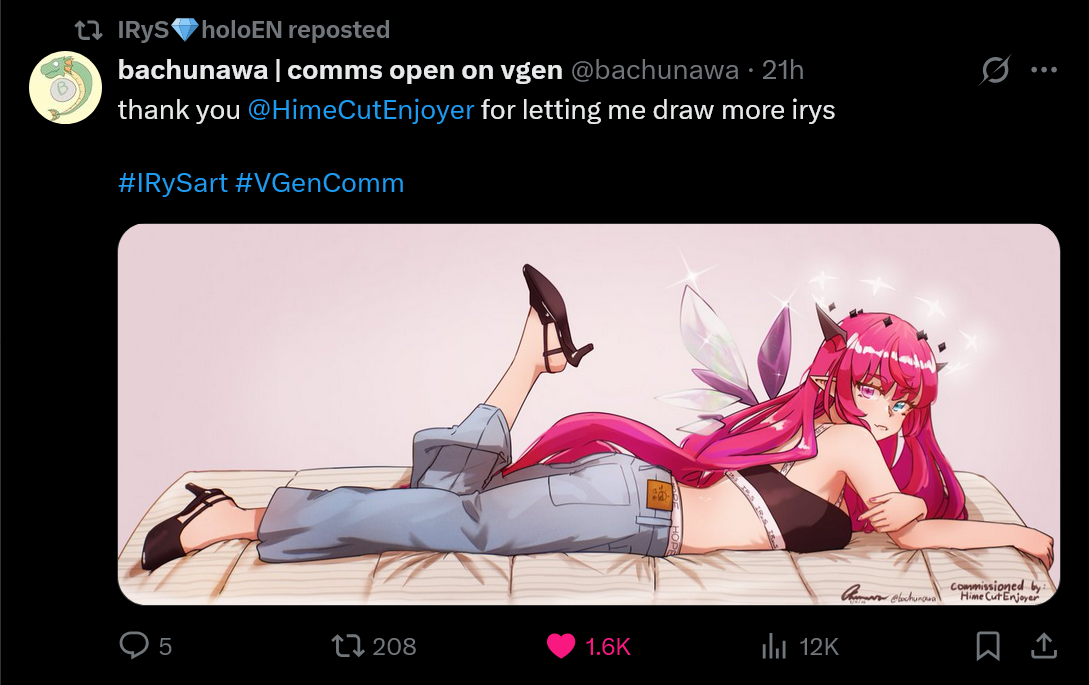This screenshot has width=1089, height=685.
Task: Click the reposted arrows icon above post
Action: 88,30
